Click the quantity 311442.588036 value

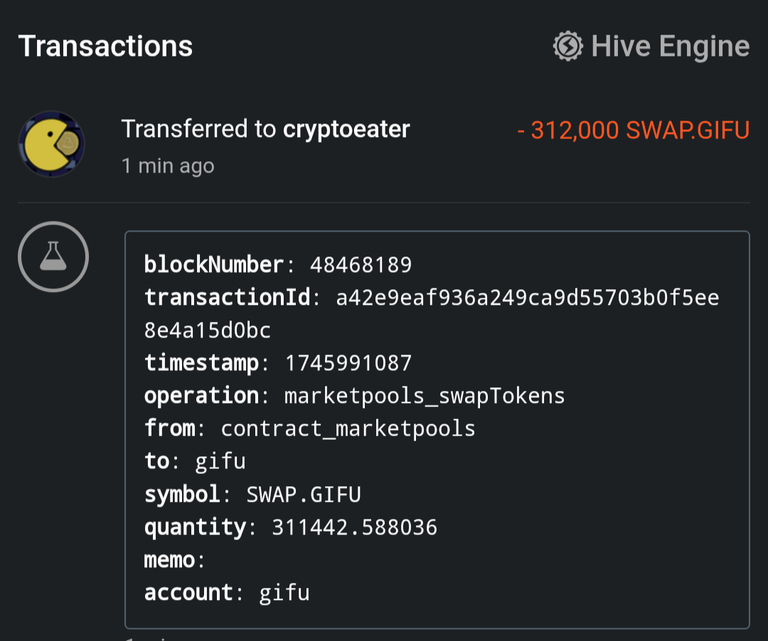pyautogui.click(x=355, y=527)
